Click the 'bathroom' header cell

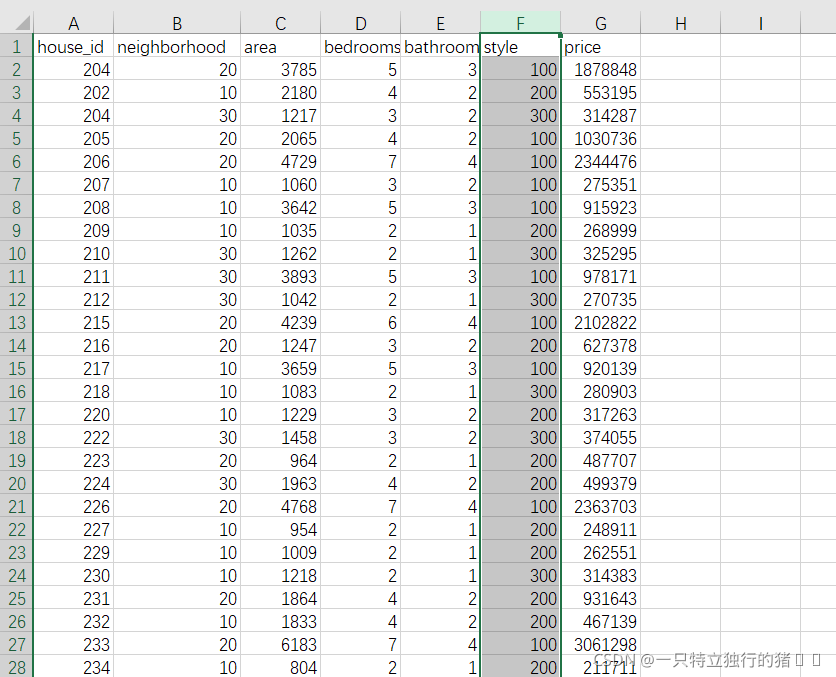point(440,46)
